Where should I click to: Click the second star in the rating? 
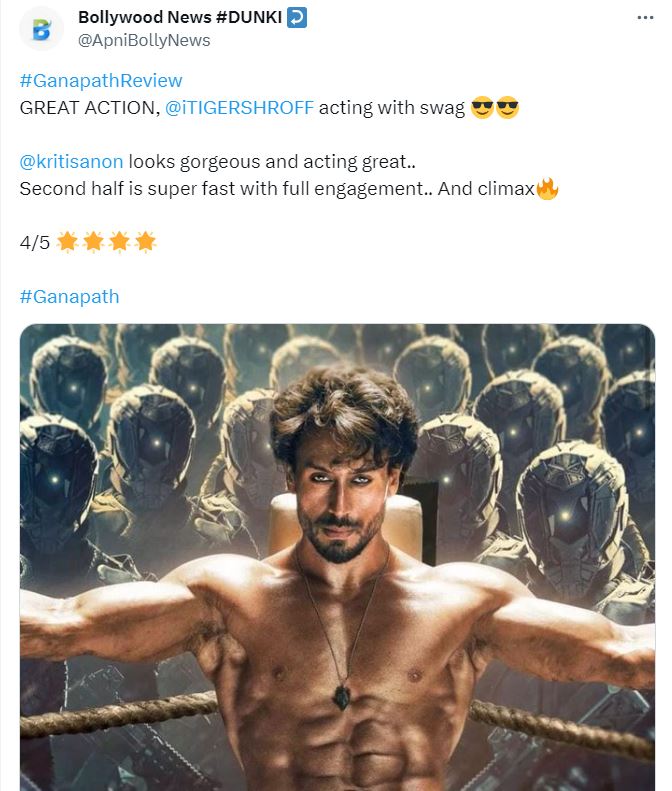[93, 242]
